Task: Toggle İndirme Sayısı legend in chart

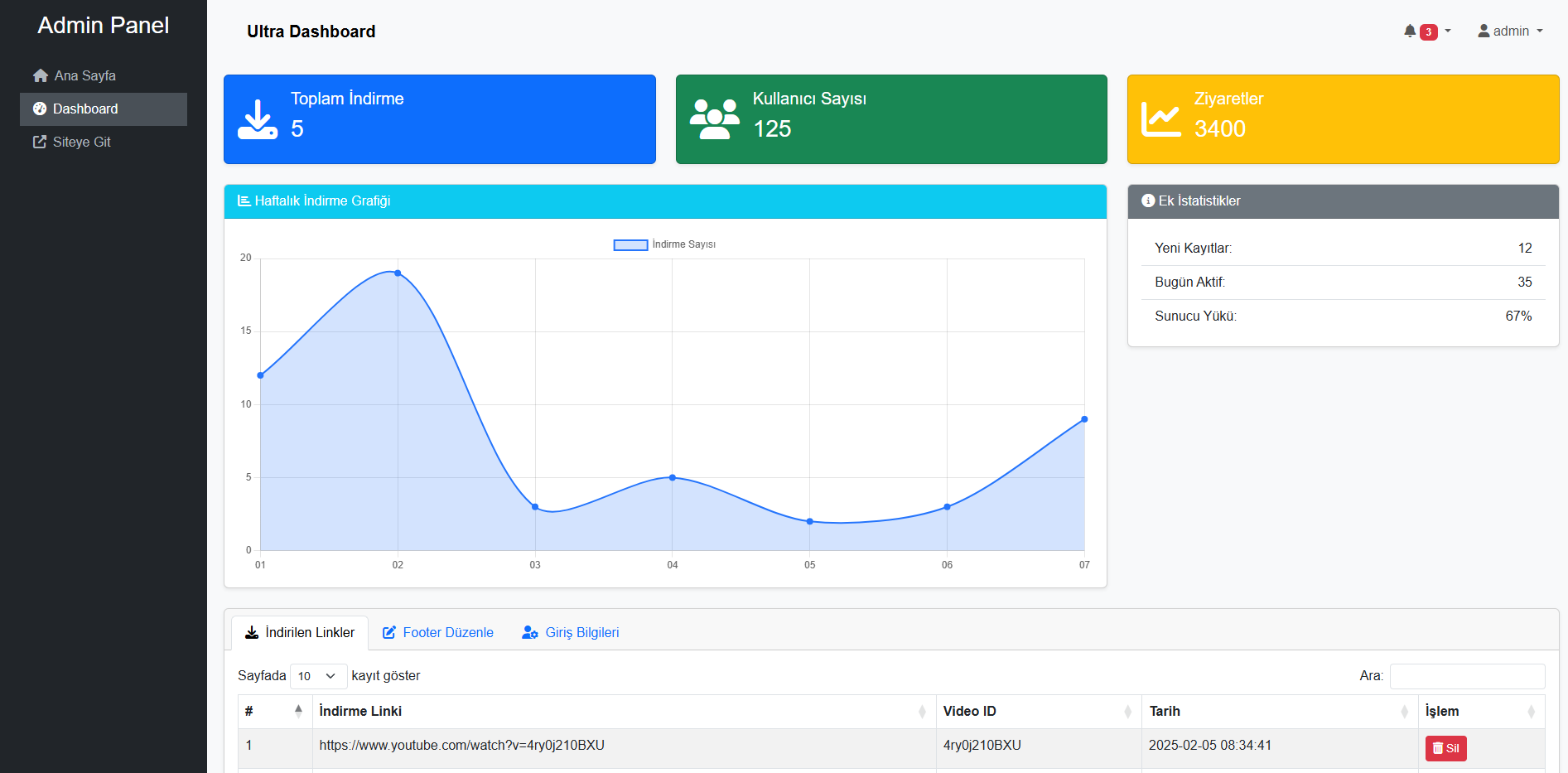Action: point(664,244)
